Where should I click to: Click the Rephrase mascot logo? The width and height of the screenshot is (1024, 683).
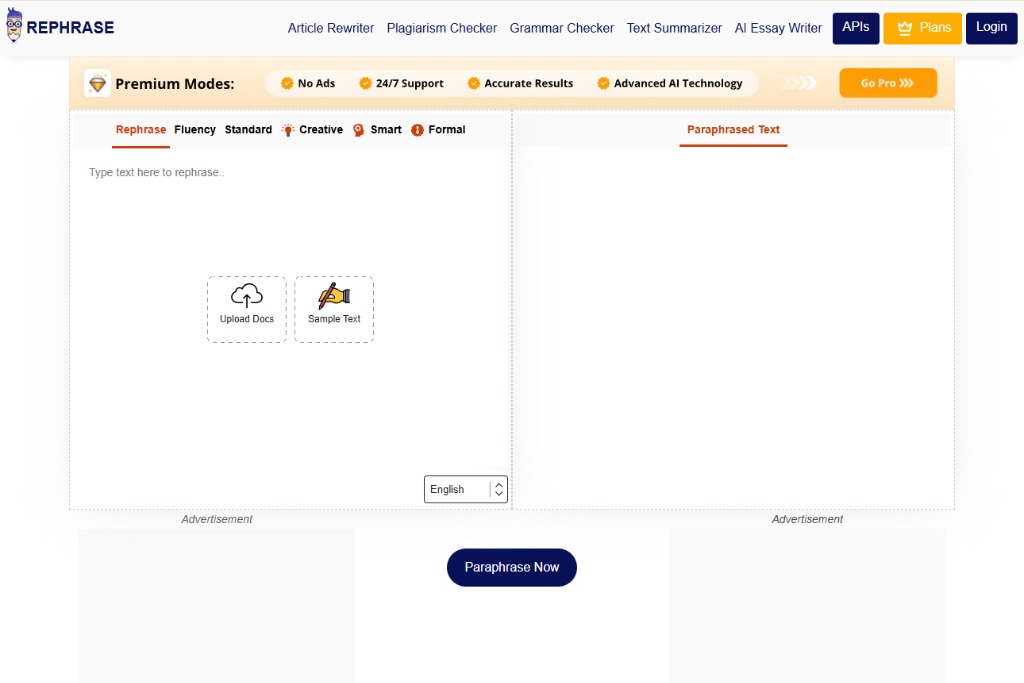click(14, 27)
